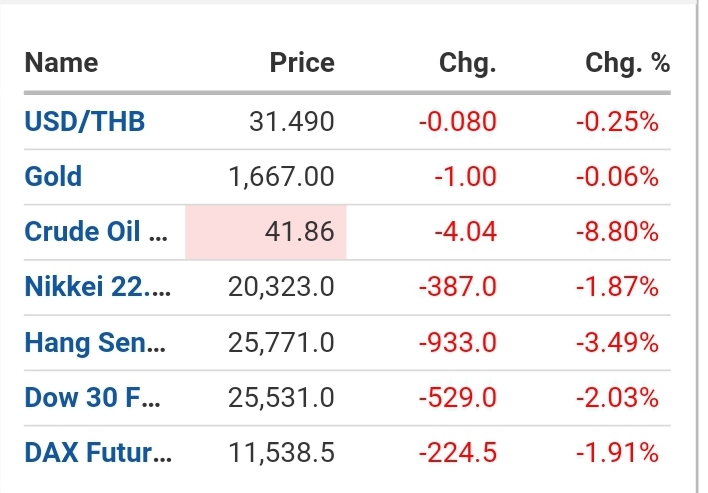The image size is (708, 493).
Task: Click the highlighted Crude Oil price 41.86
Action: click(x=300, y=232)
